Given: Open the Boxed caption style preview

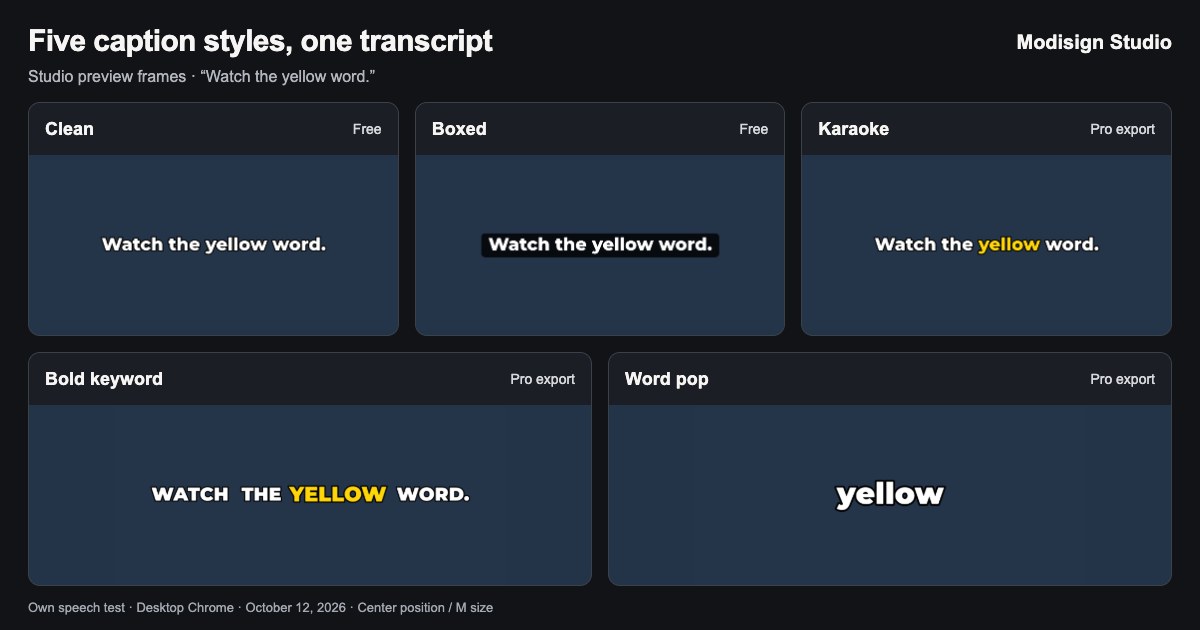Looking at the screenshot, I should [600, 245].
